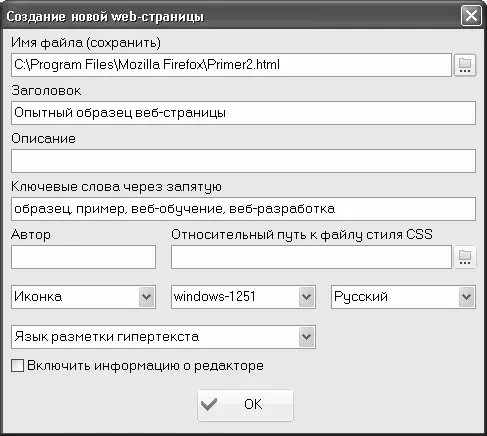Focus the Заголовок title input field
The height and width of the screenshot is (436, 487).
(x=243, y=113)
